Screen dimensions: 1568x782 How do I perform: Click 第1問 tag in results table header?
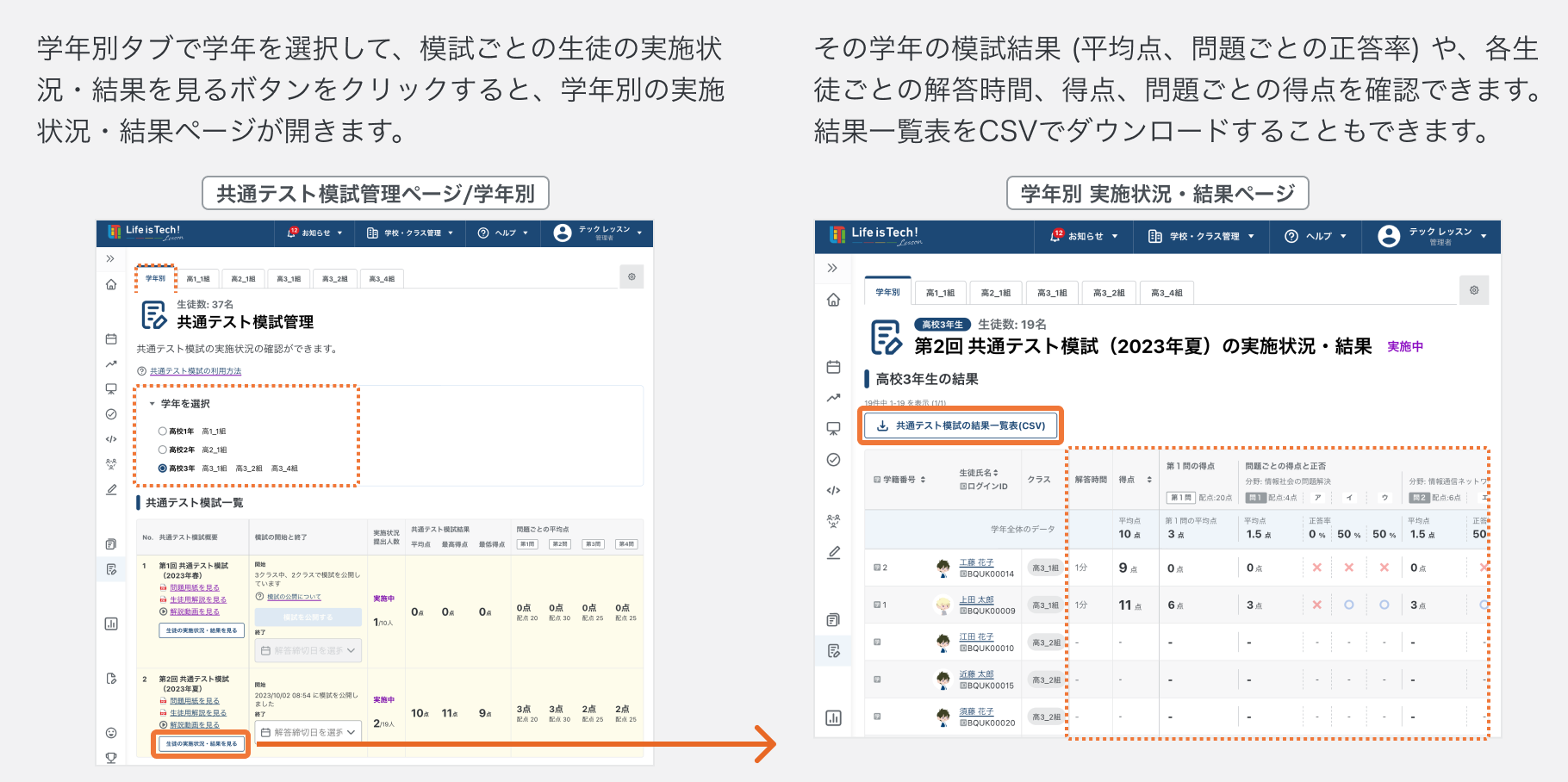pyautogui.click(x=1180, y=498)
